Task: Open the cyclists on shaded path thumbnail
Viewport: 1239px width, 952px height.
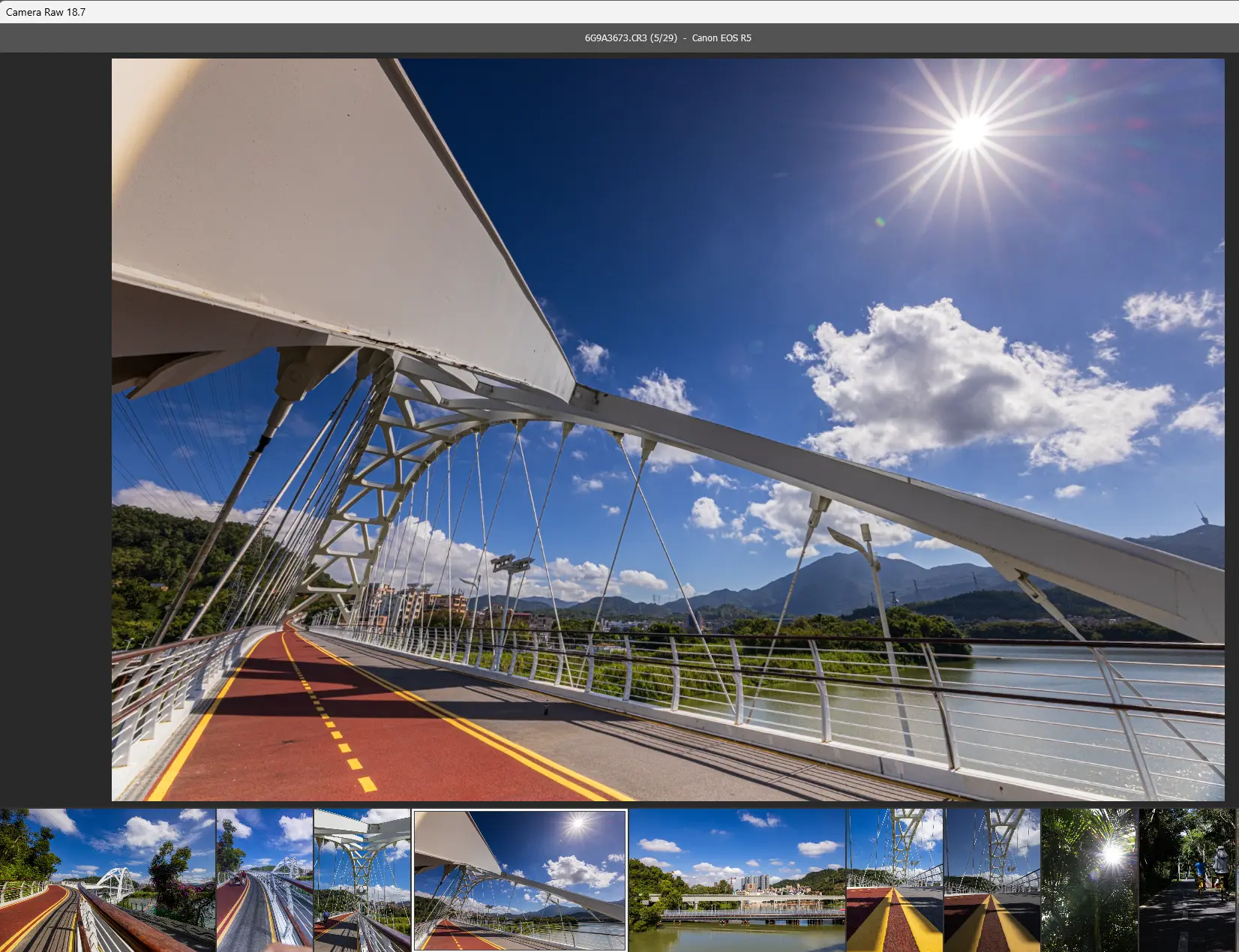Action: tap(1187, 880)
